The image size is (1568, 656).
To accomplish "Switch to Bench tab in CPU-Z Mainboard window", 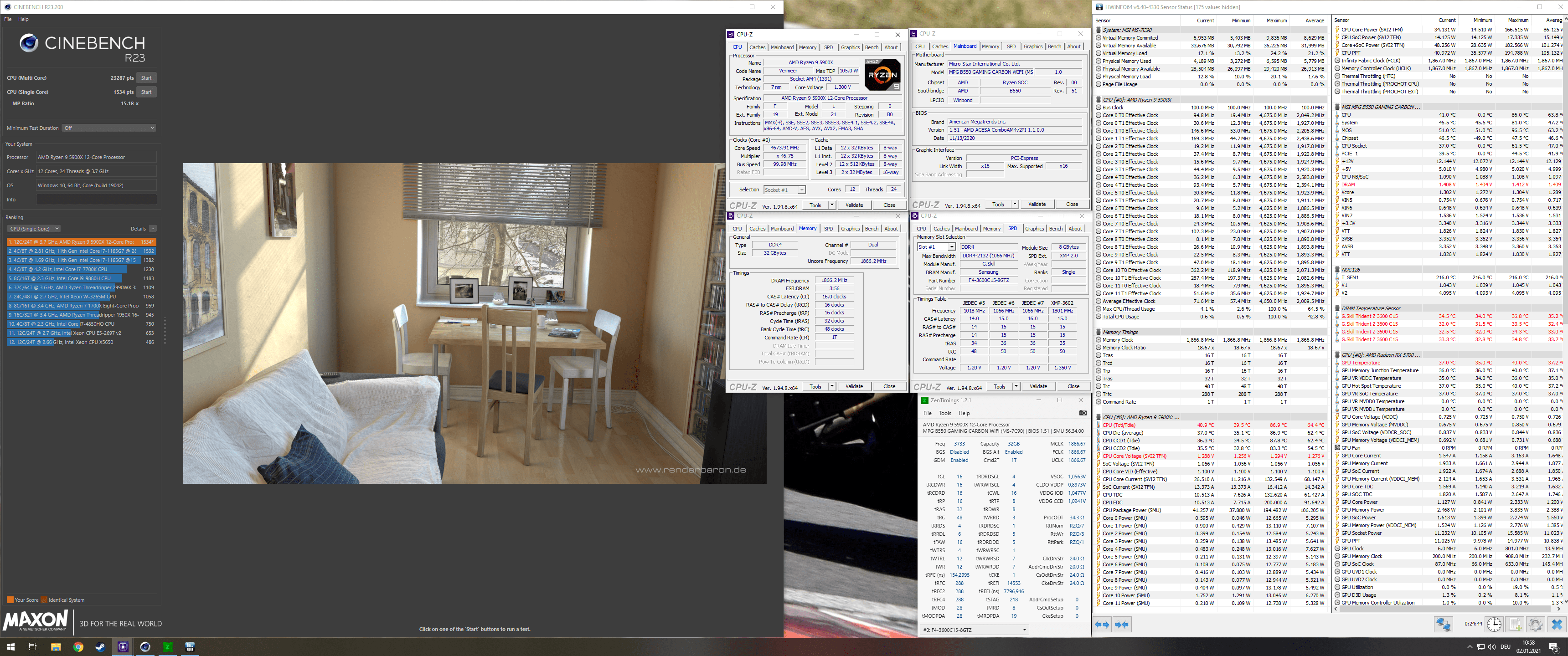I will [1054, 47].
